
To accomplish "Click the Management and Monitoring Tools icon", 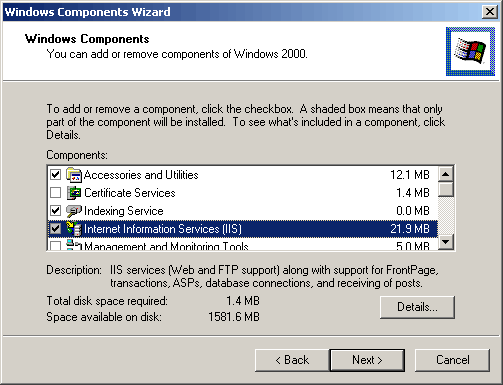I will (74, 245).
